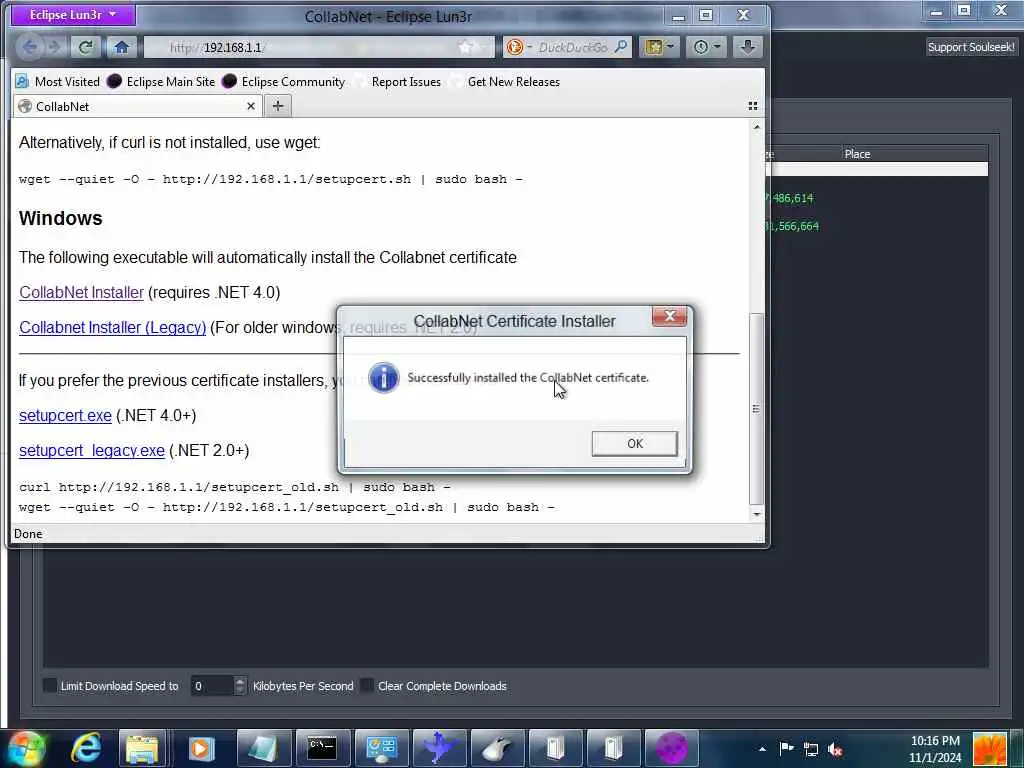Viewport: 1024px width, 768px height.
Task: Go back with the browser Back arrow
Action: tap(29, 47)
